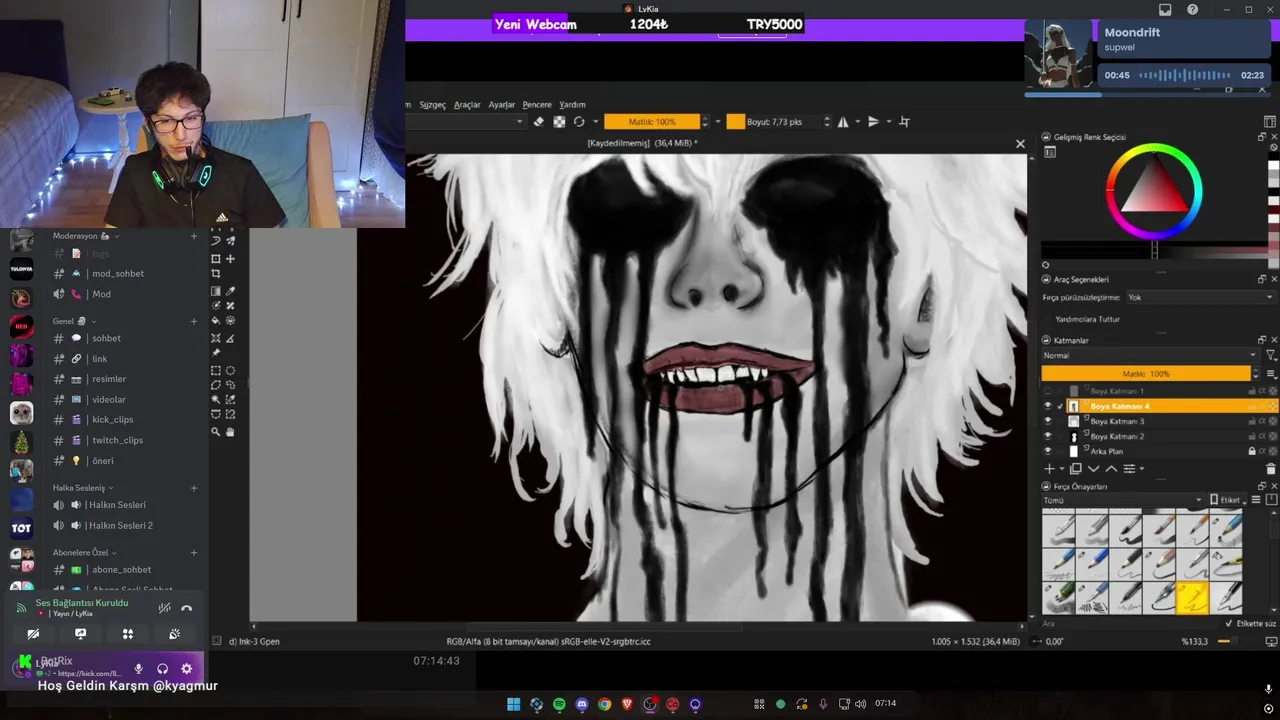Hide the Arka Plan layer
Image resolution: width=1280 pixels, height=720 pixels.
click(1048, 451)
